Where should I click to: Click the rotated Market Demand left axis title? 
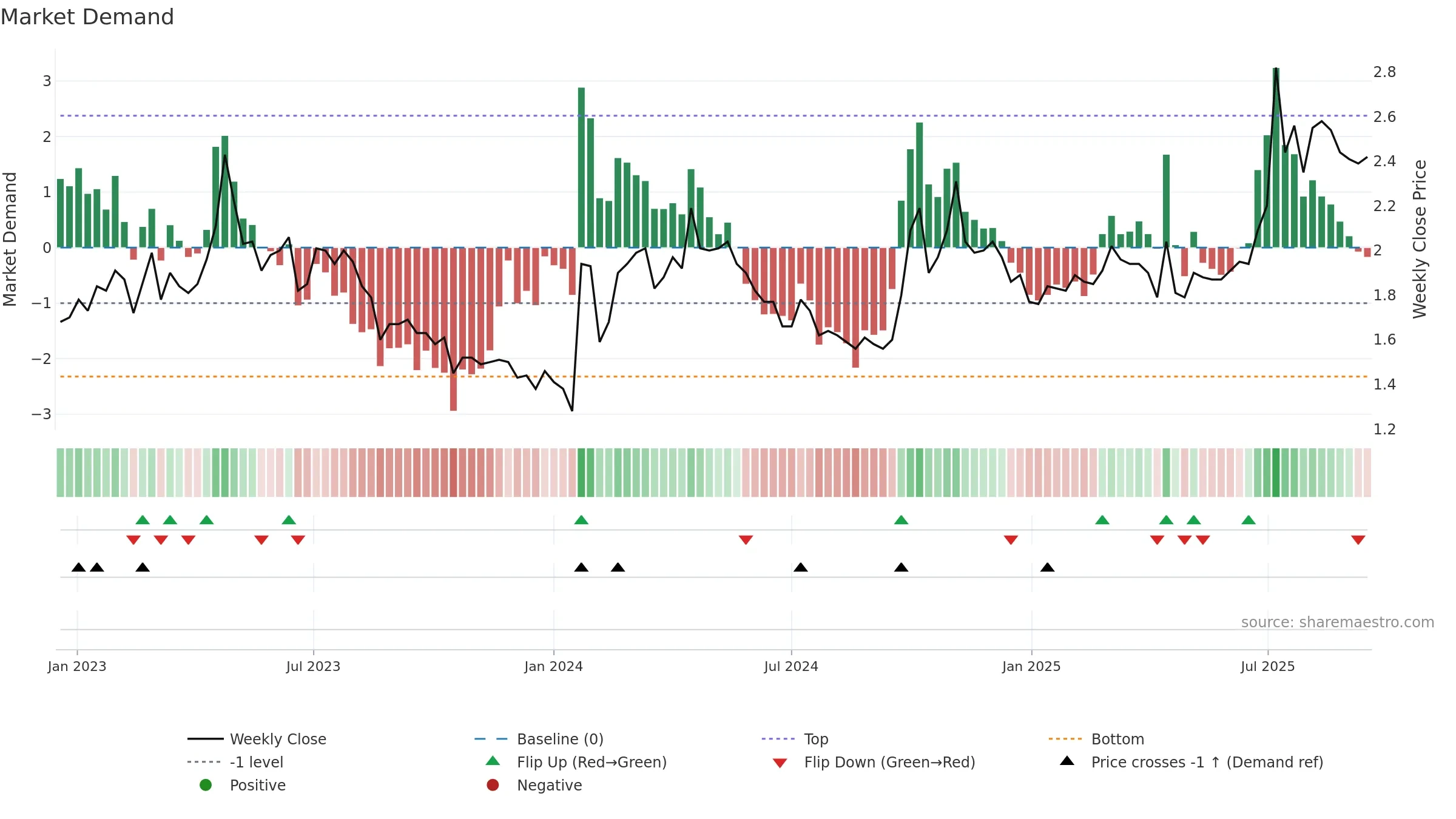point(10,239)
